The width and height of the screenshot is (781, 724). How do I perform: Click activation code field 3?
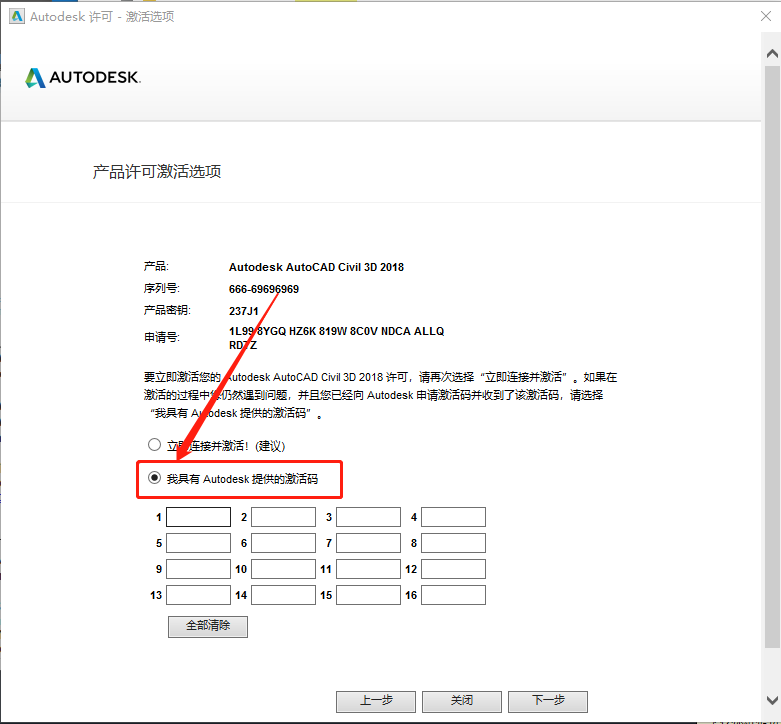[x=369, y=517]
